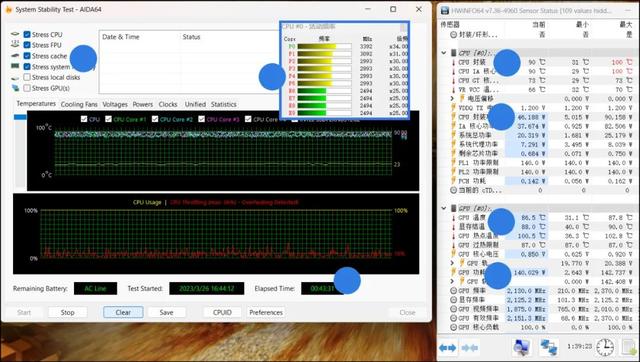Expand the 电压偏移 sensor row
This screenshot has height=362, width=640.
pos(452,98)
